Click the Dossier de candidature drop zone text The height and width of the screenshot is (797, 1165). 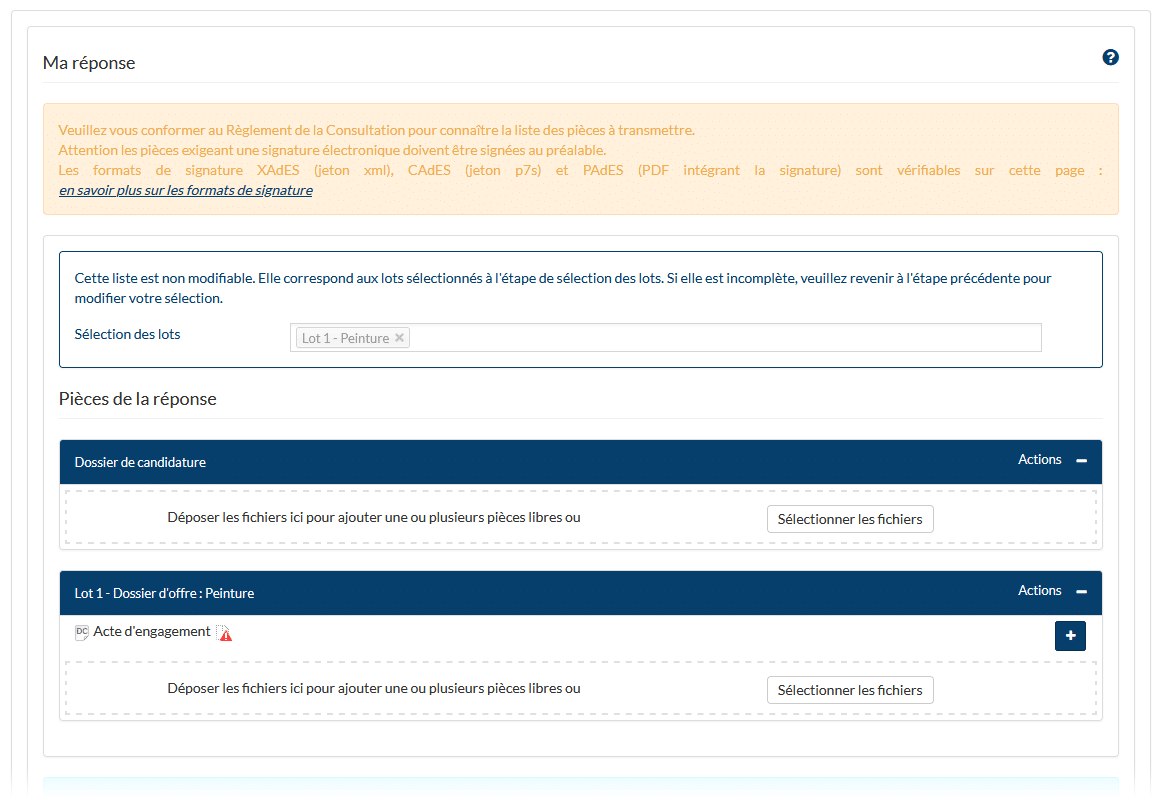tap(373, 518)
